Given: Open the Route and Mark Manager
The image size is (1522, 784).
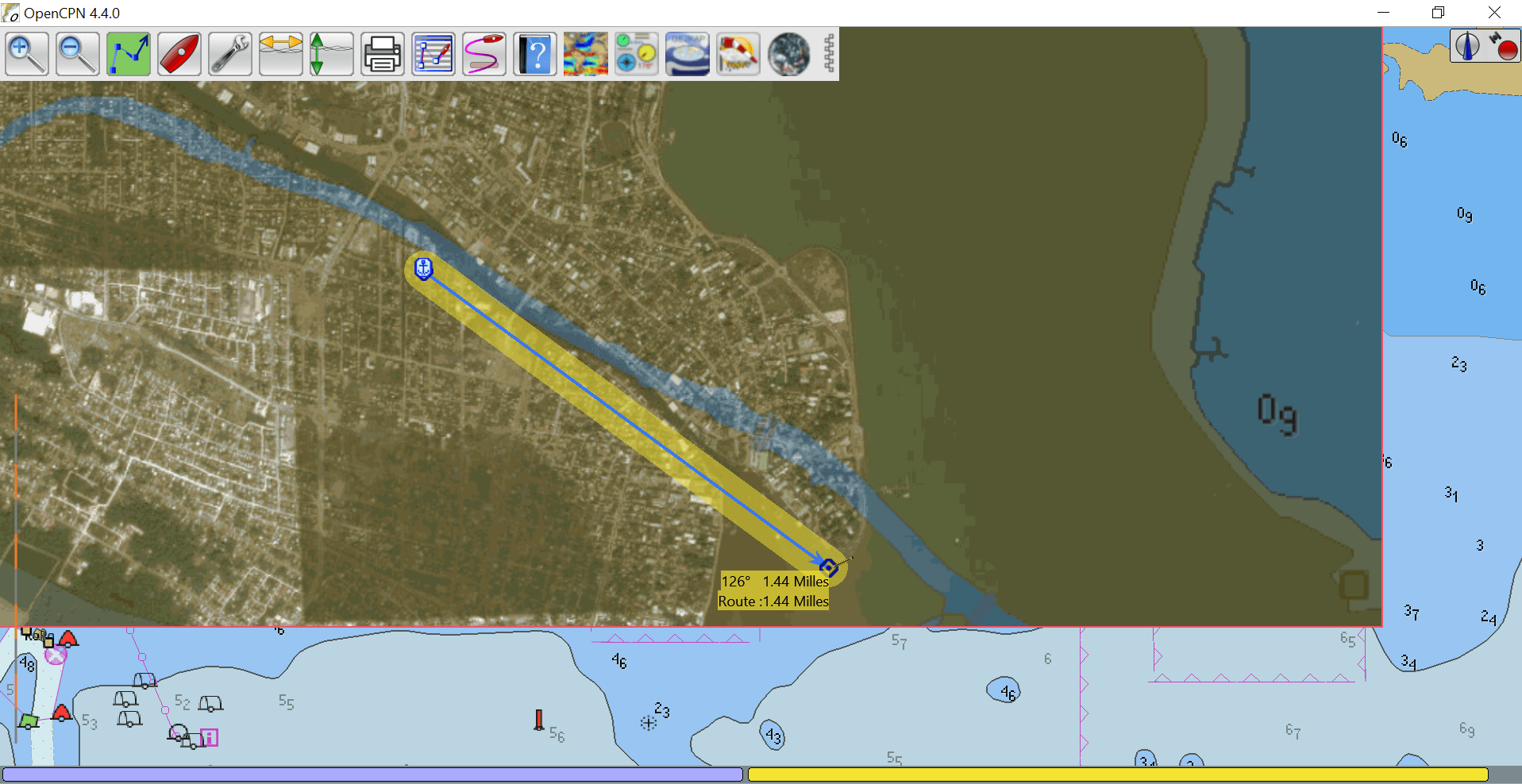Looking at the screenshot, I should 433,54.
